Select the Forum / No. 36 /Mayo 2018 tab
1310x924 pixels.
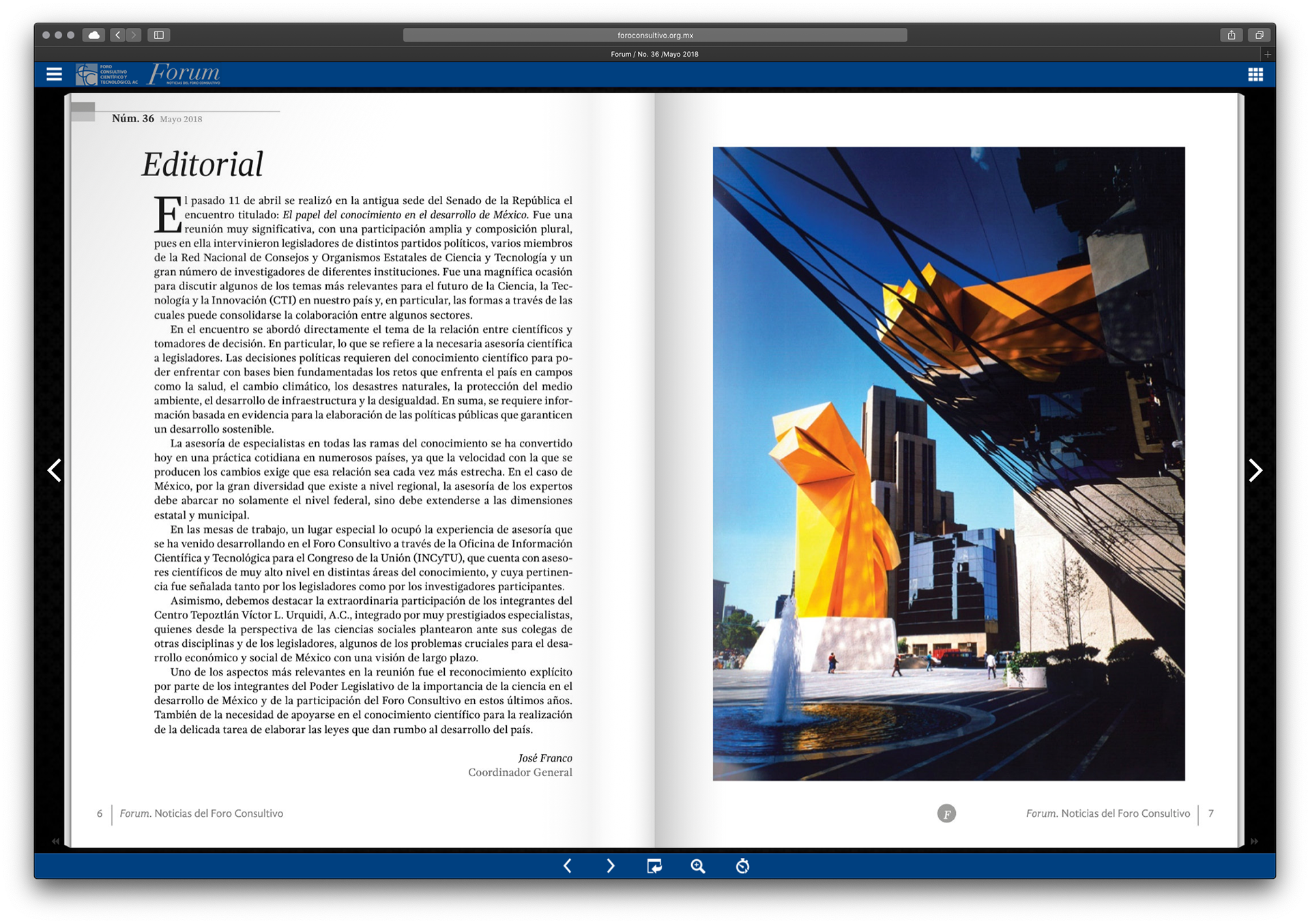click(654, 54)
